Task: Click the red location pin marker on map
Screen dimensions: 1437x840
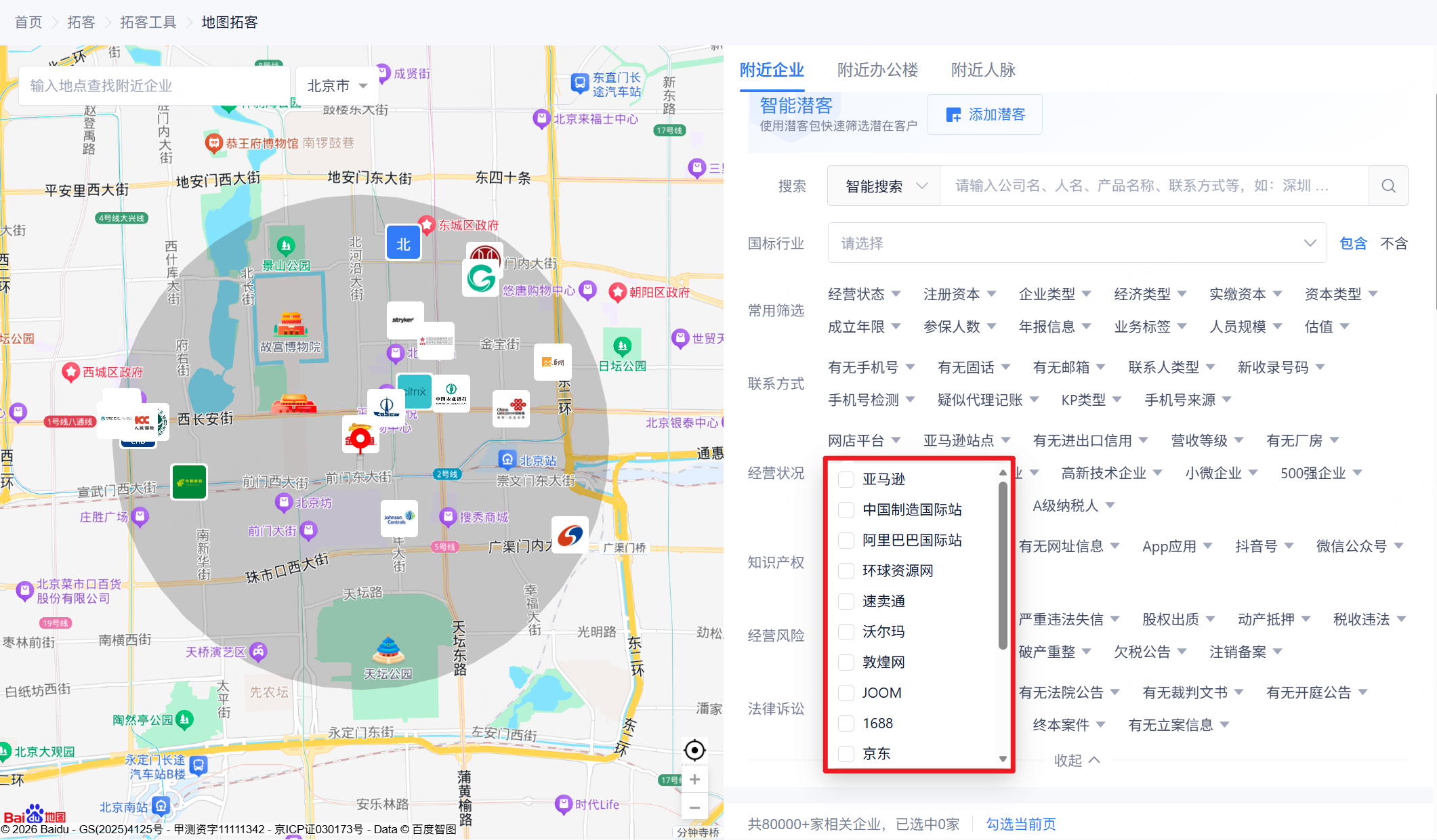Action: 360,438
